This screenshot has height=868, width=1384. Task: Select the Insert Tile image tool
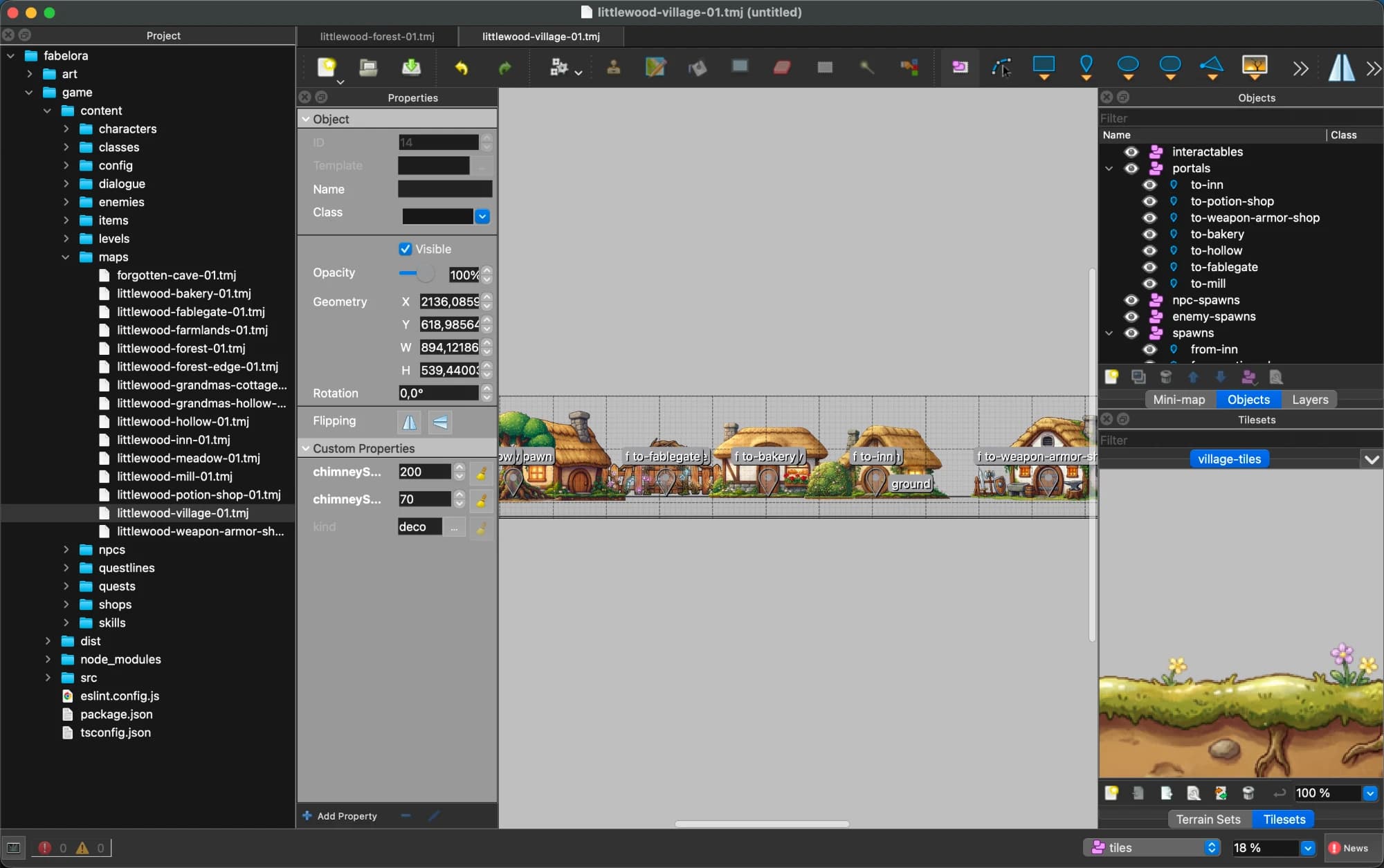pyautogui.click(x=1255, y=67)
